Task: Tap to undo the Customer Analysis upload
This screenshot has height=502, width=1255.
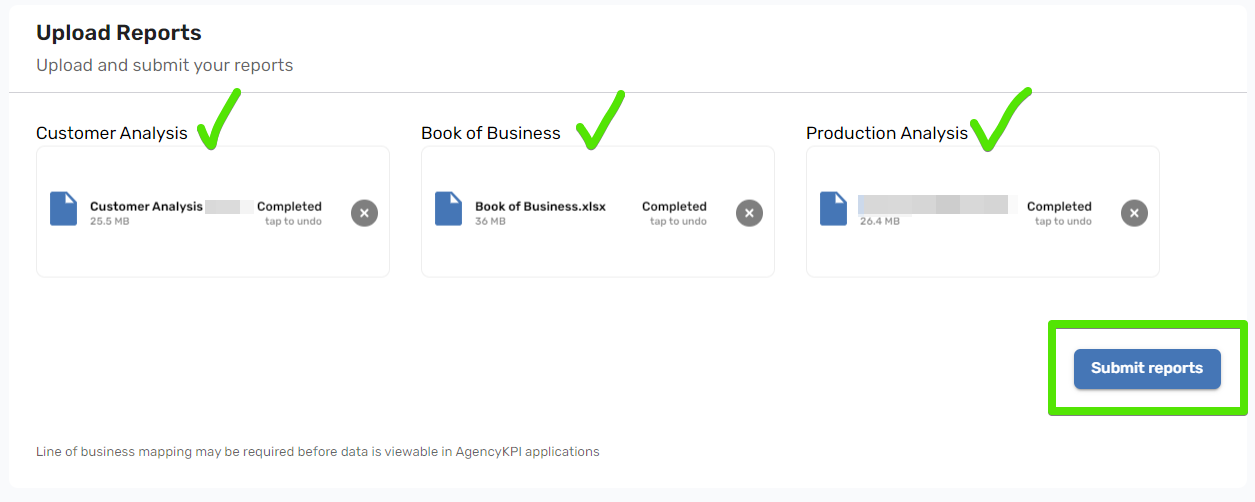Action: point(293,221)
